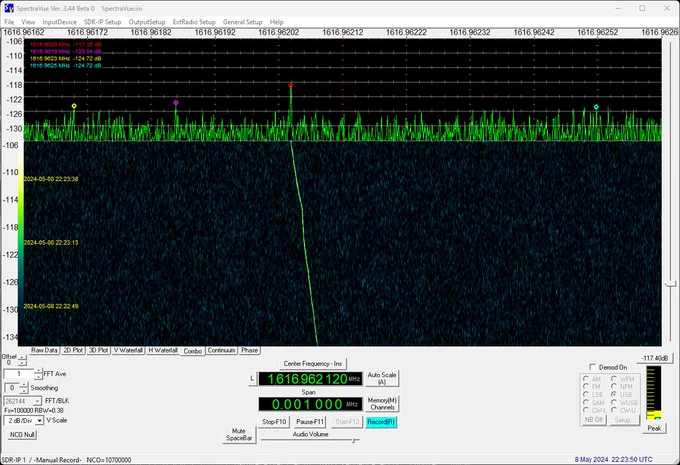Decrease Smoothing value with down arrow
Viewport: 680px width, 465px height.
click(x=24, y=390)
